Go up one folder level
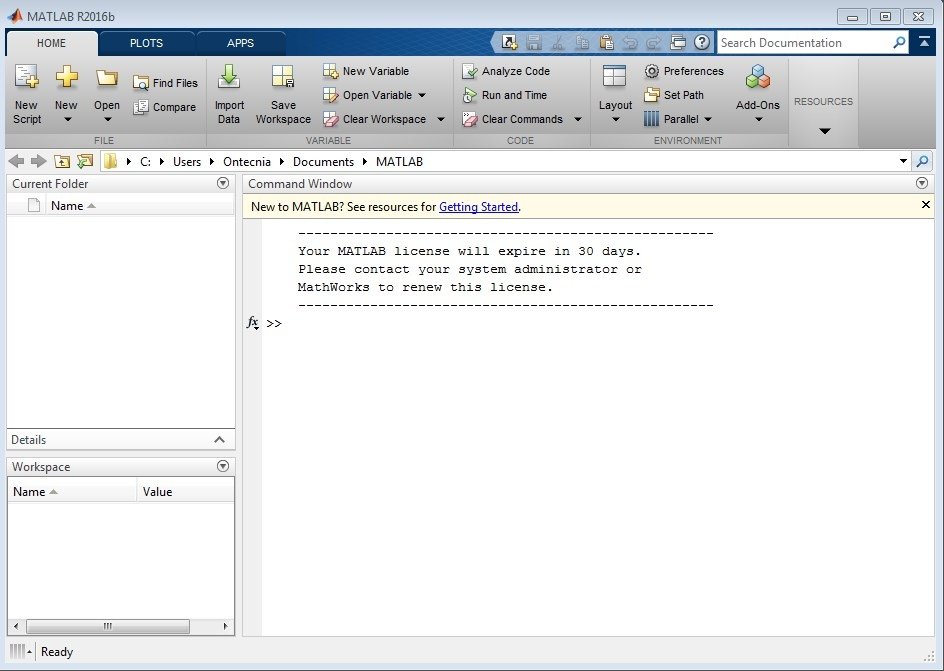 pyautogui.click(x=61, y=161)
